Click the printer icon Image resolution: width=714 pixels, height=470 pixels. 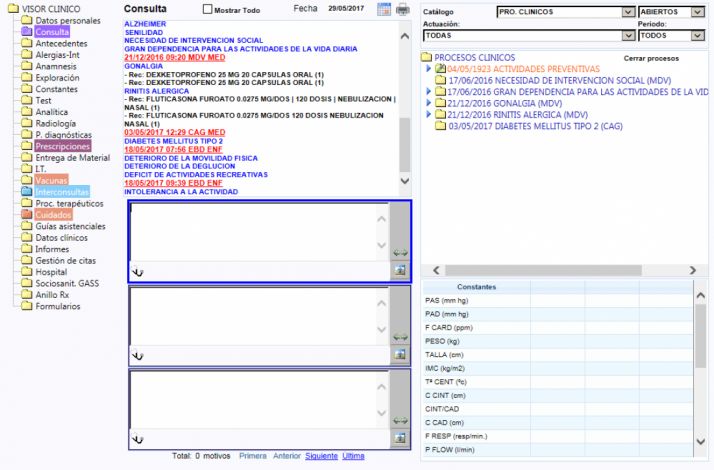click(402, 9)
